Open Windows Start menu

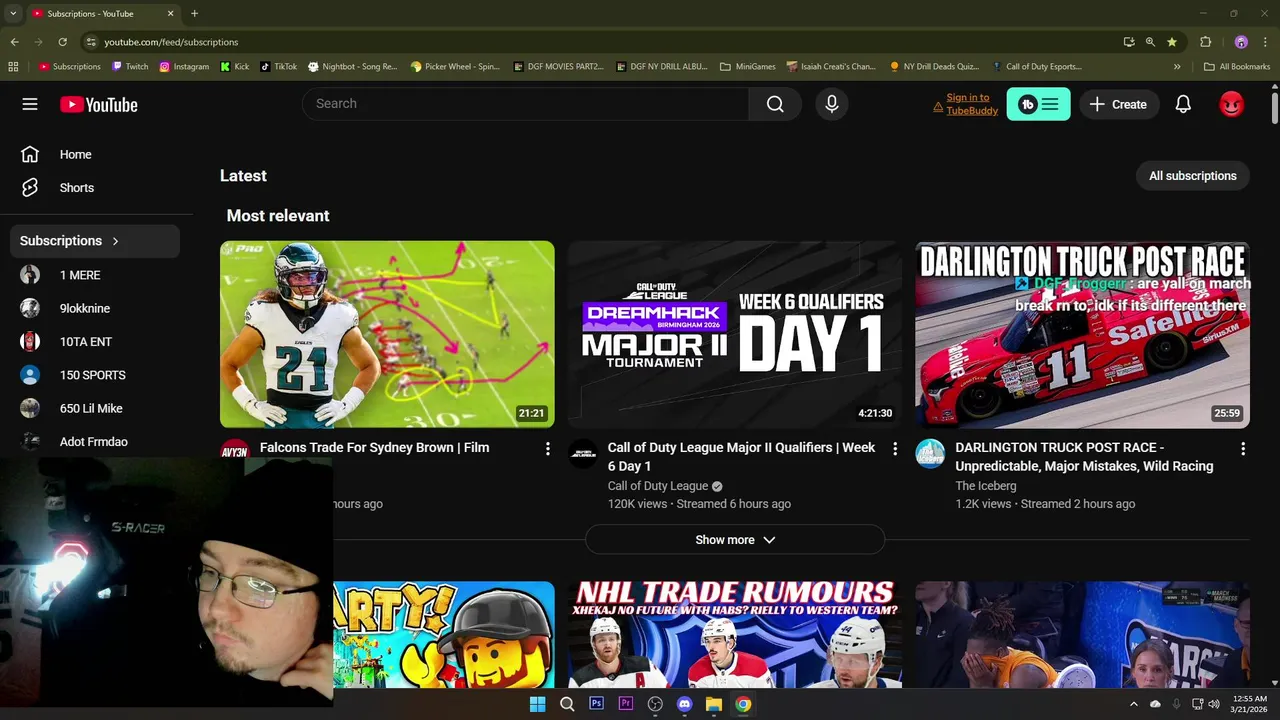[x=537, y=704]
